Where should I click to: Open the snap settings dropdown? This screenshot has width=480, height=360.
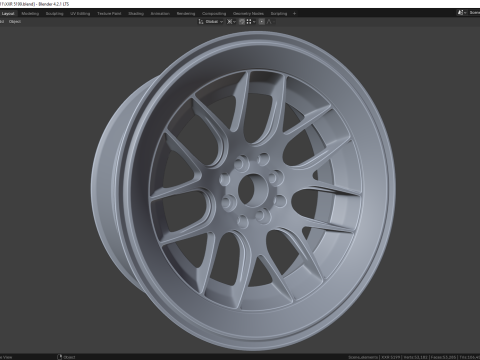tap(251, 21)
